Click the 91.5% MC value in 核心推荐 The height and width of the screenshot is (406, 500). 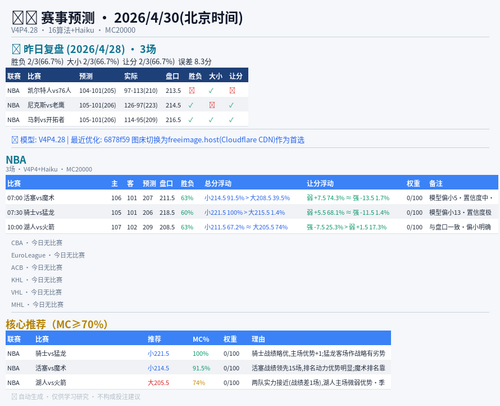pos(201,368)
